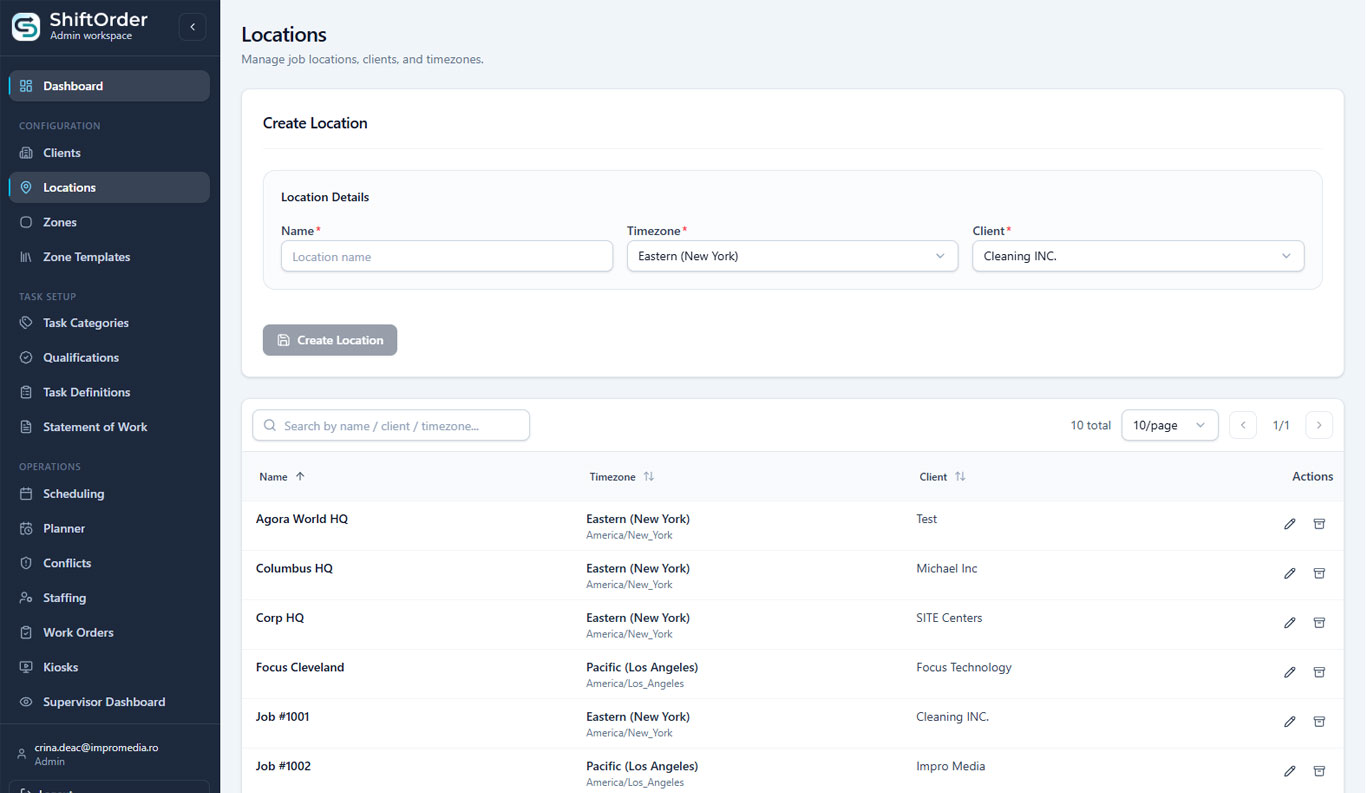
Task: Open Task Categories in the sidebar
Action: pyautogui.click(x=109, y=323)
